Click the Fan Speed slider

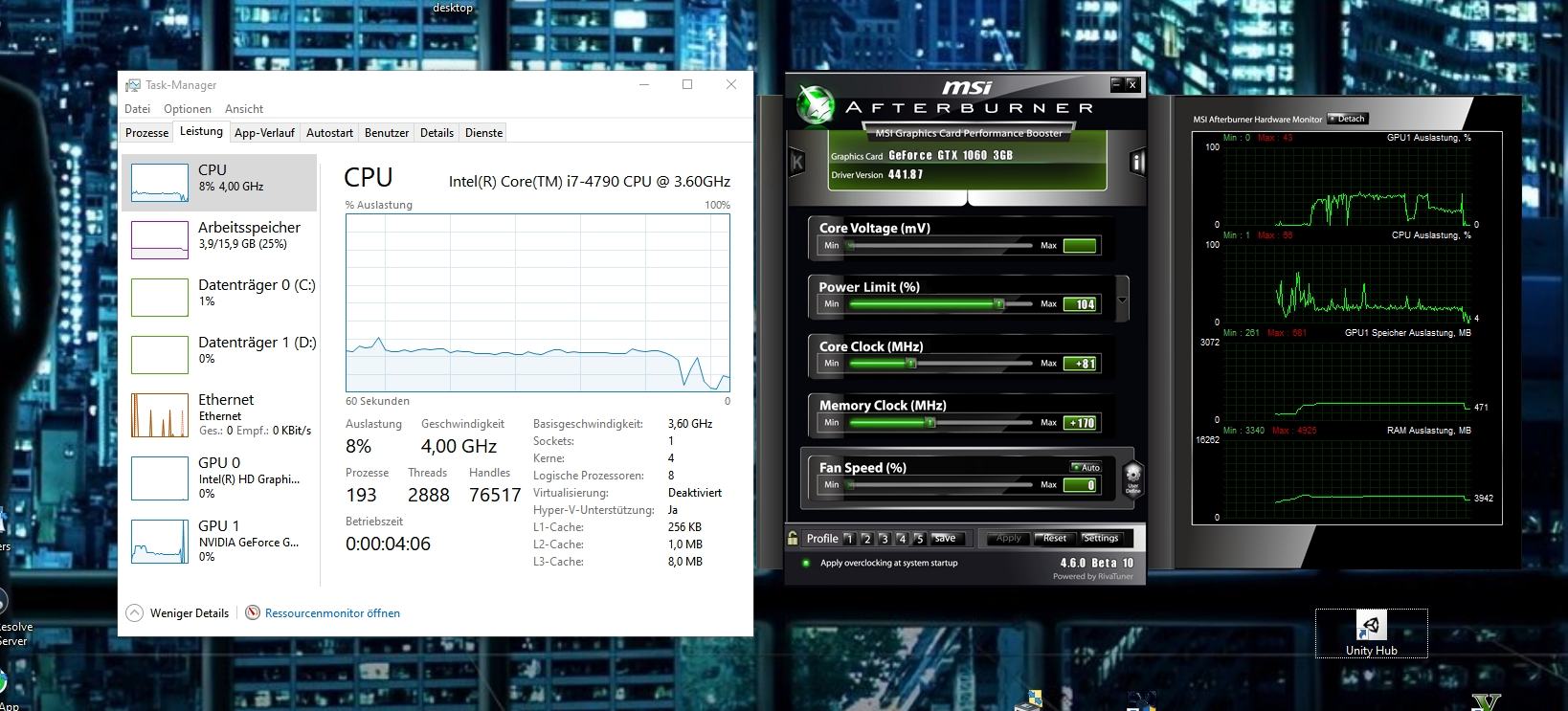click(x=940, y=485)
